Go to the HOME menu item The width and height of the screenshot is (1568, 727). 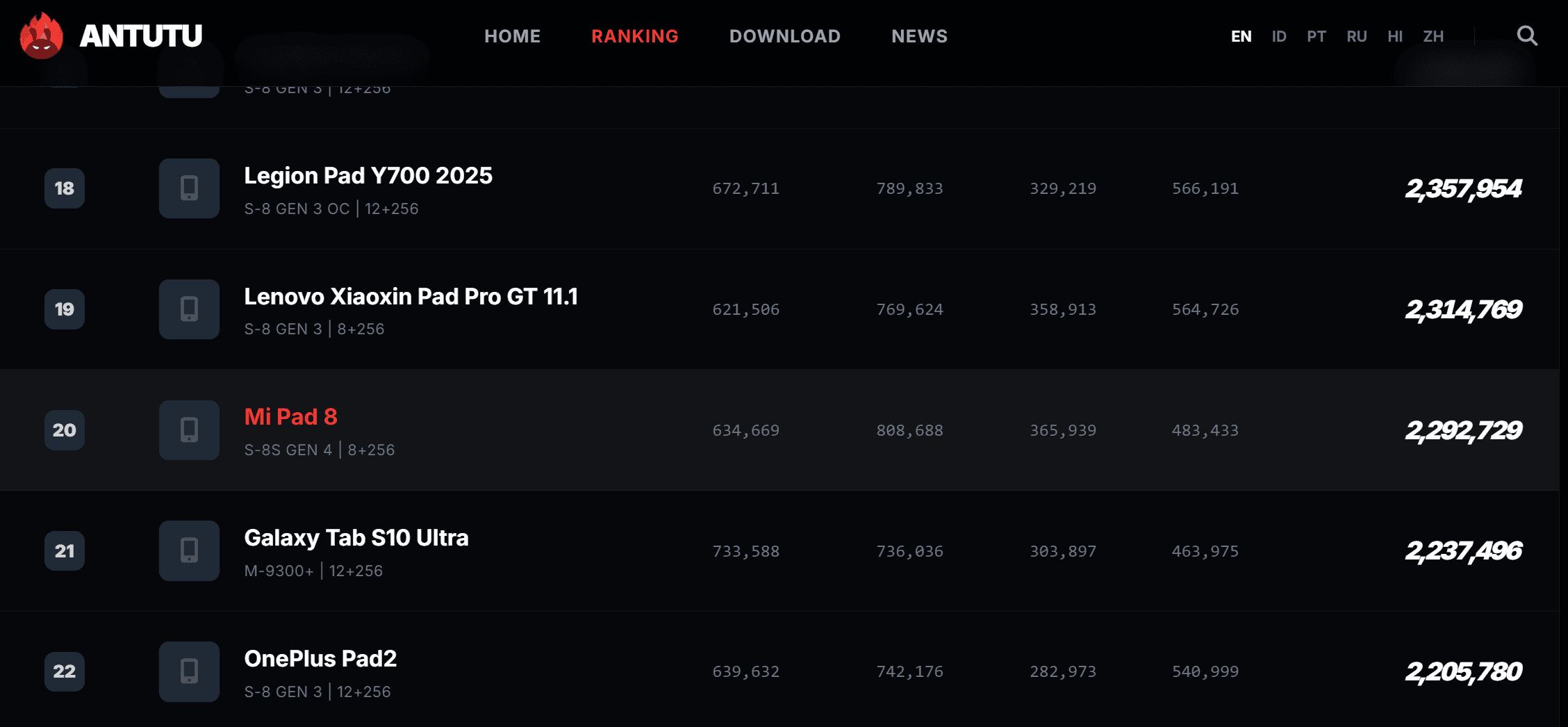[x=512, y=36]
